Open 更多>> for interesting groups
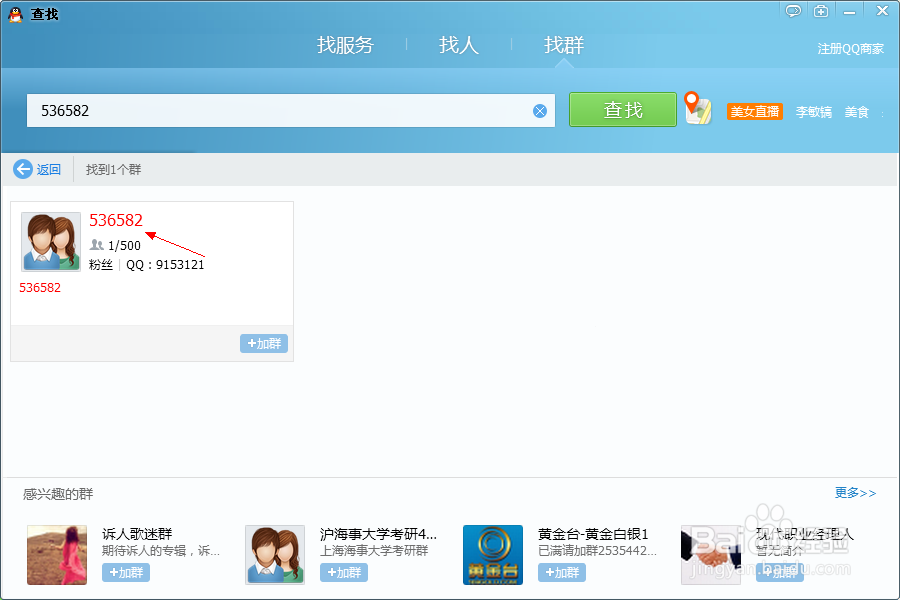Image resolution: width=900 pixels, height=600 pixels. tap(855, 493)
